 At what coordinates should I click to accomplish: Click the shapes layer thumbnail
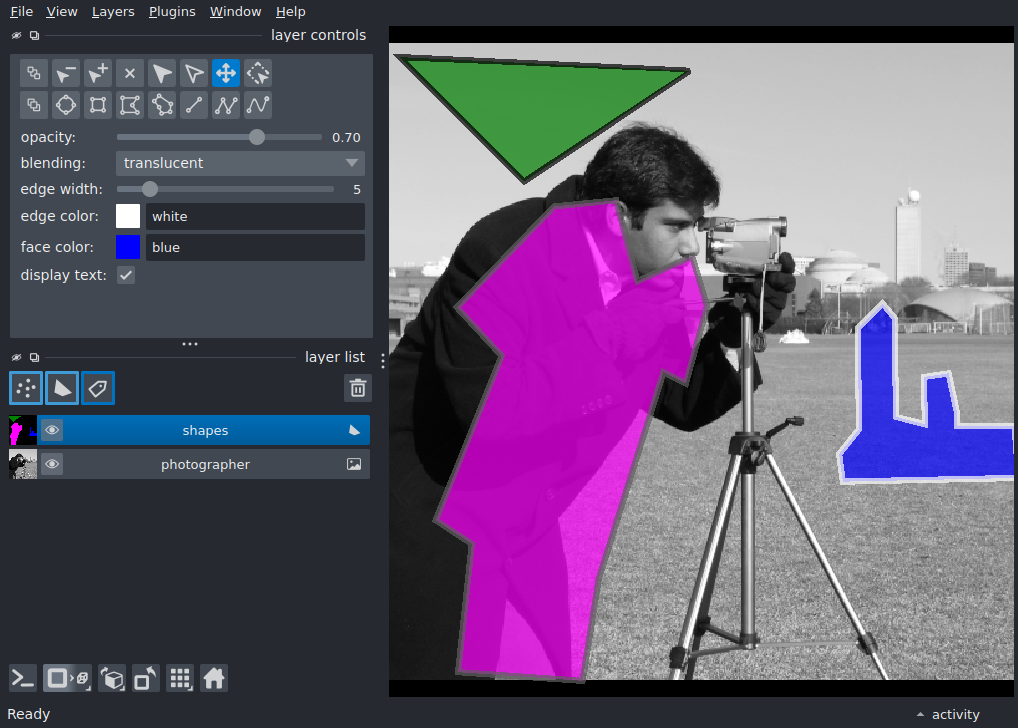click(x=23, y=430)
